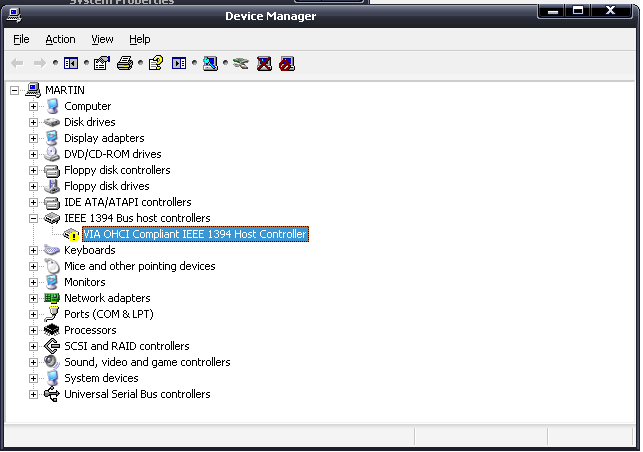
Task: Click the Network adapters card icon
Action: tap(52, 298)
